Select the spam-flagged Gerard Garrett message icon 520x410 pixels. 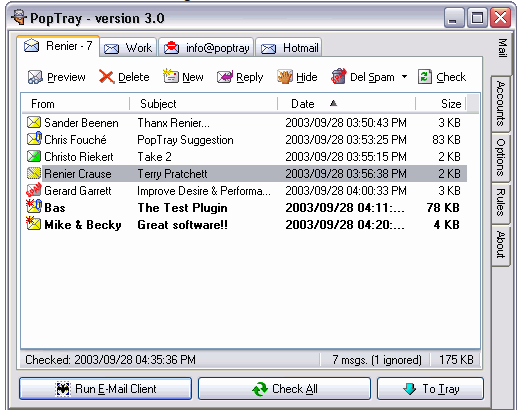[x=34, y=190]
